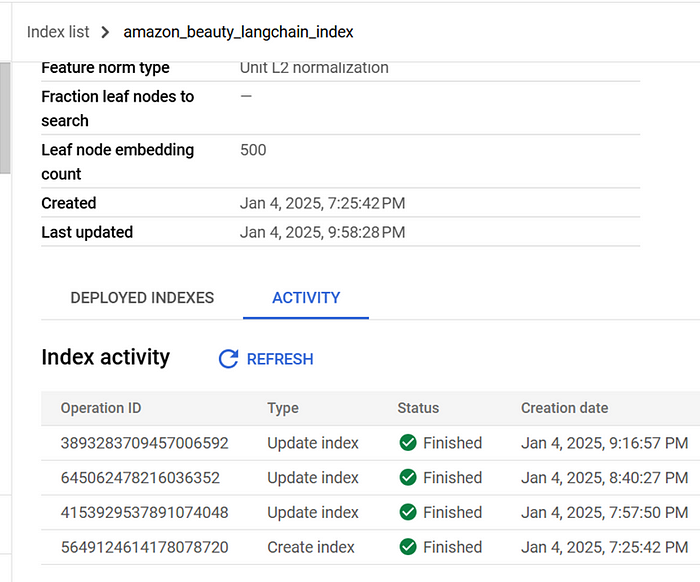Click Finished status of 7:57:50 PM operation
The width and height of the screenshot is (700, 582).
(x=452, y=513)
